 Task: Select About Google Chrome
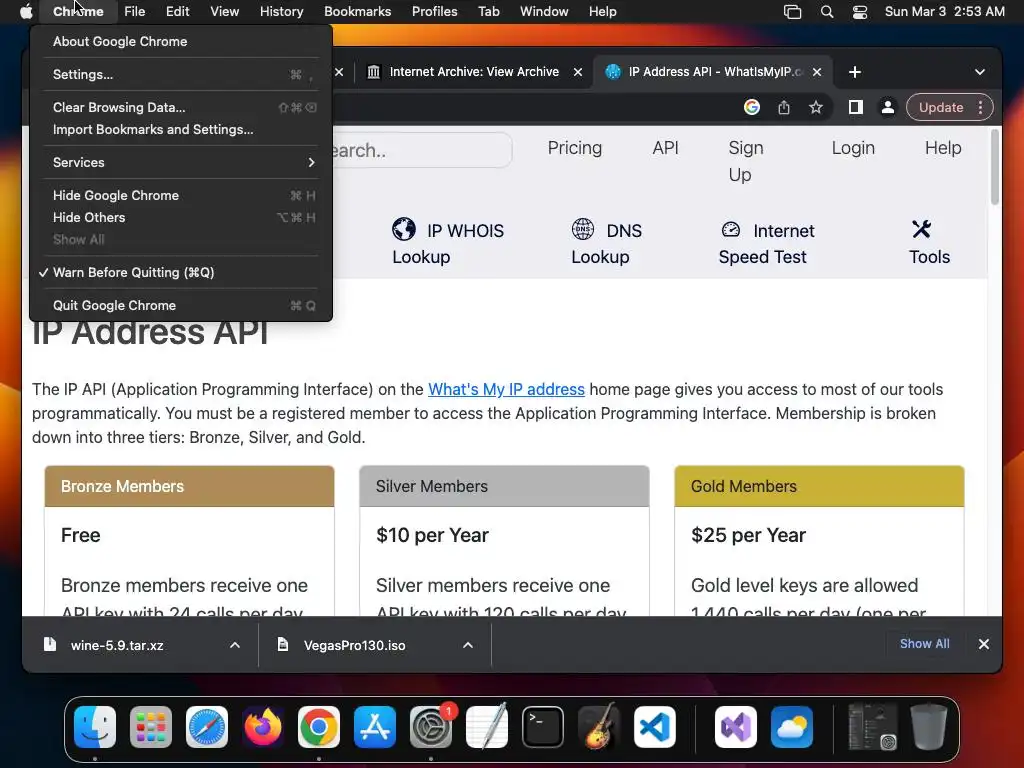coord(181,41)
